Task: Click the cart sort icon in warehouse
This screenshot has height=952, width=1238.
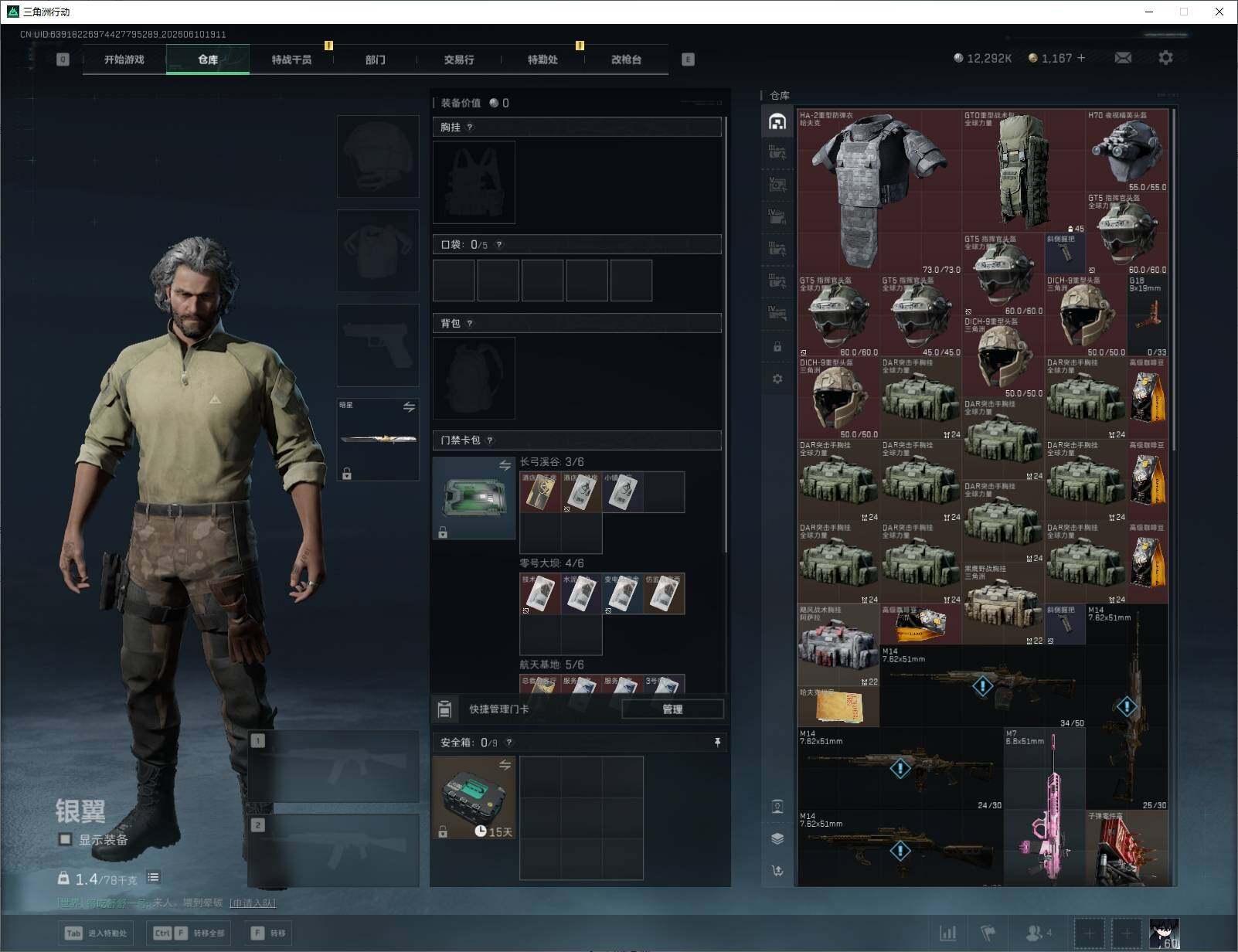Action: pyautogui.click(x=777, y=870)
